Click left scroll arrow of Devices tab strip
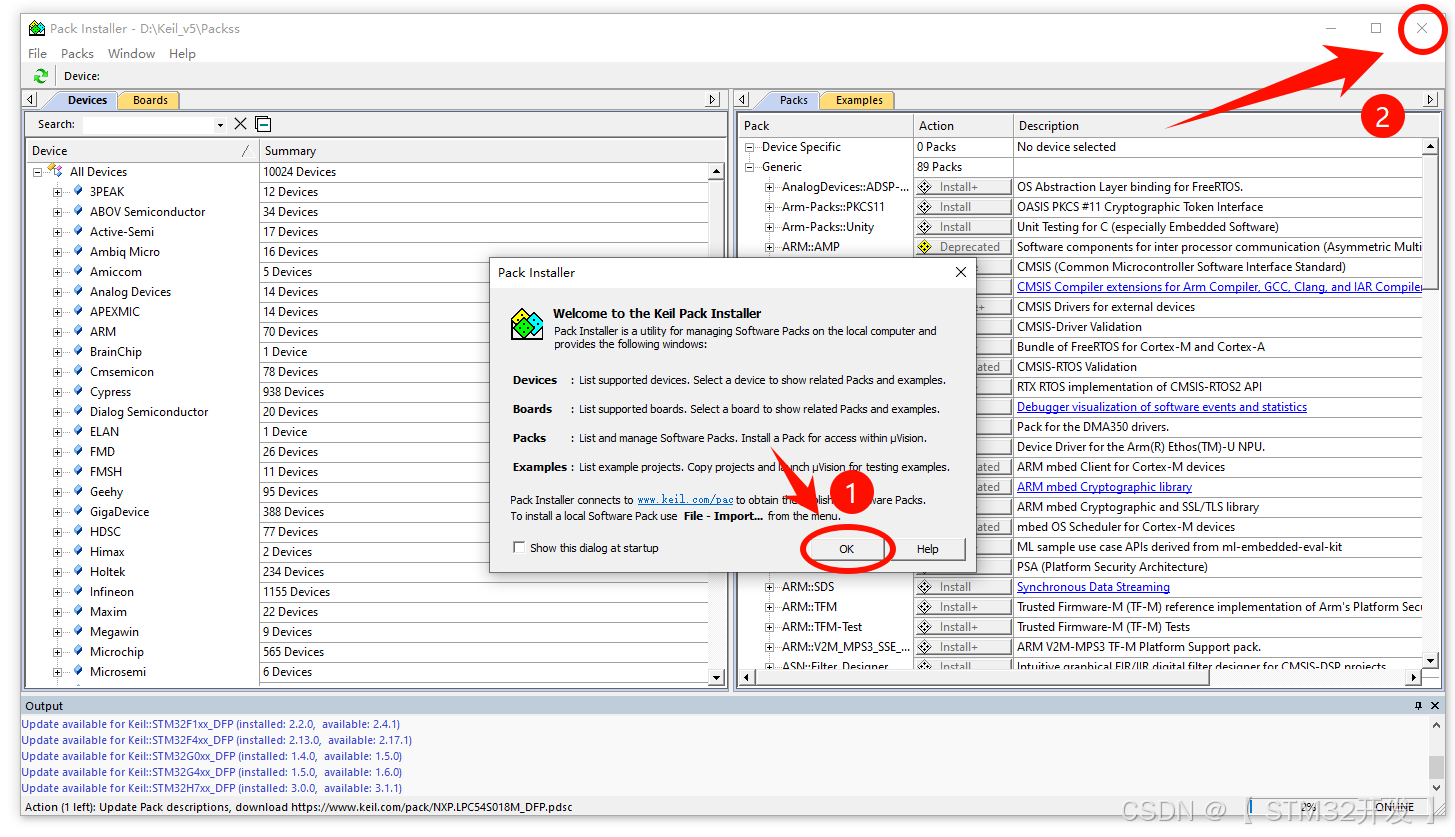 click(x=30, y=100)
